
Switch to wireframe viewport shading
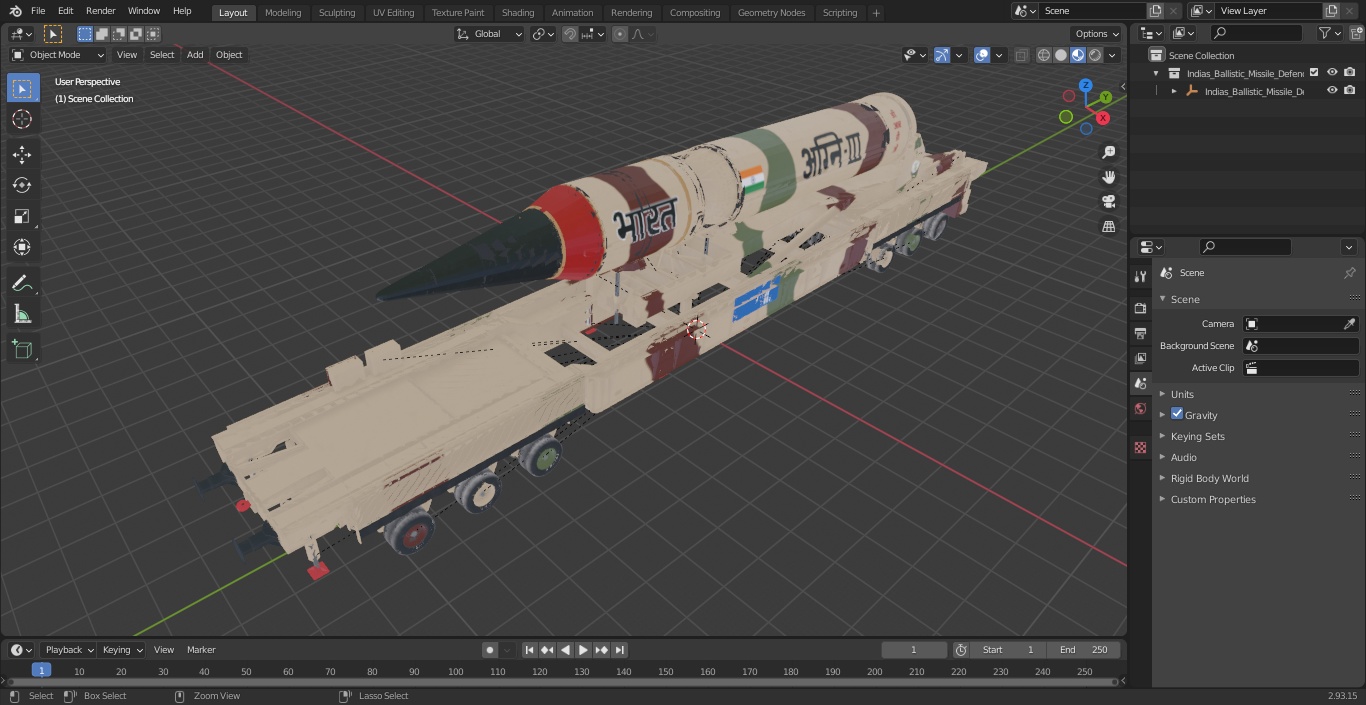point(1044,55)
